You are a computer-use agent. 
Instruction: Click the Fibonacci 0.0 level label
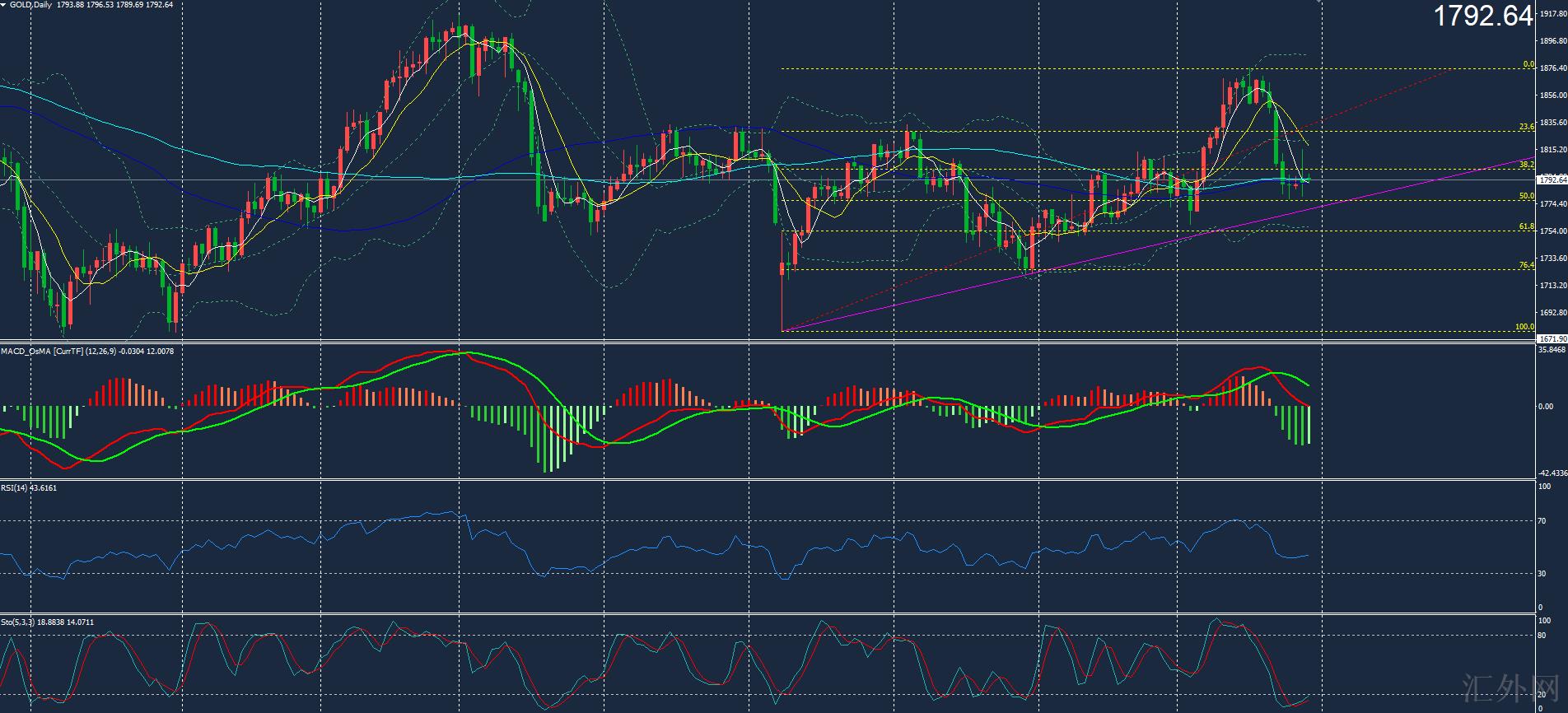1528,64
